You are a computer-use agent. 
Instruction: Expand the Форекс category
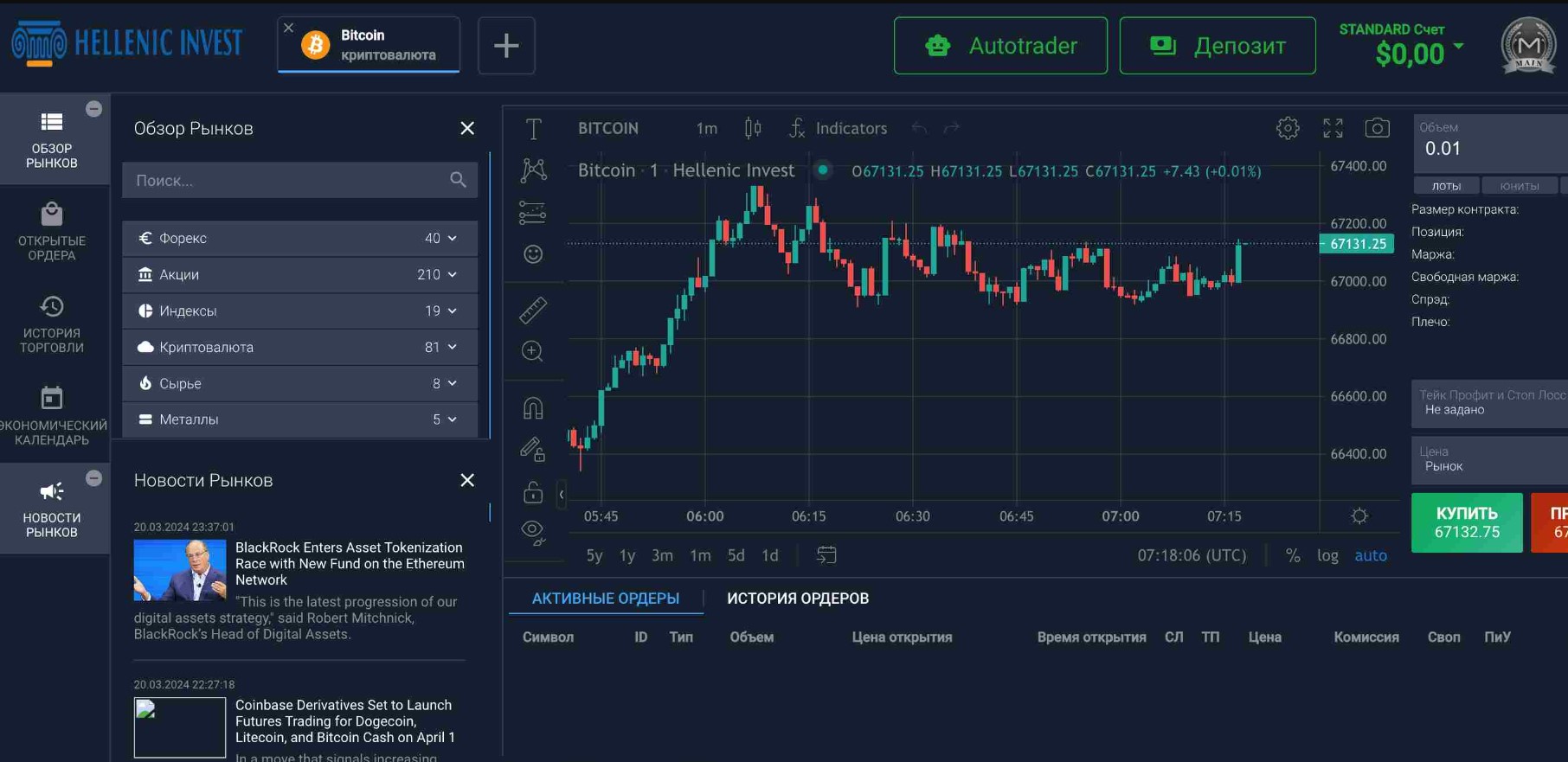299,238
